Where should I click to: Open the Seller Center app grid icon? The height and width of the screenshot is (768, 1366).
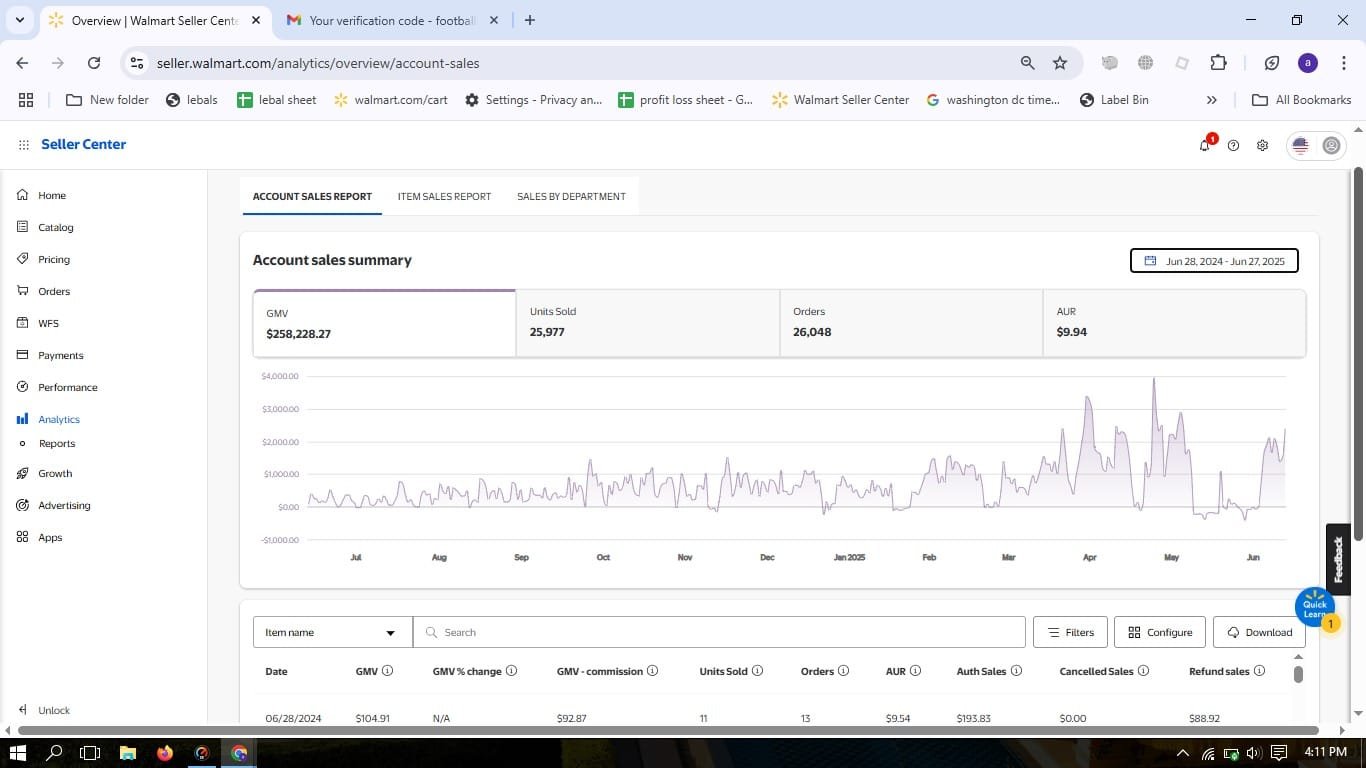23,145
